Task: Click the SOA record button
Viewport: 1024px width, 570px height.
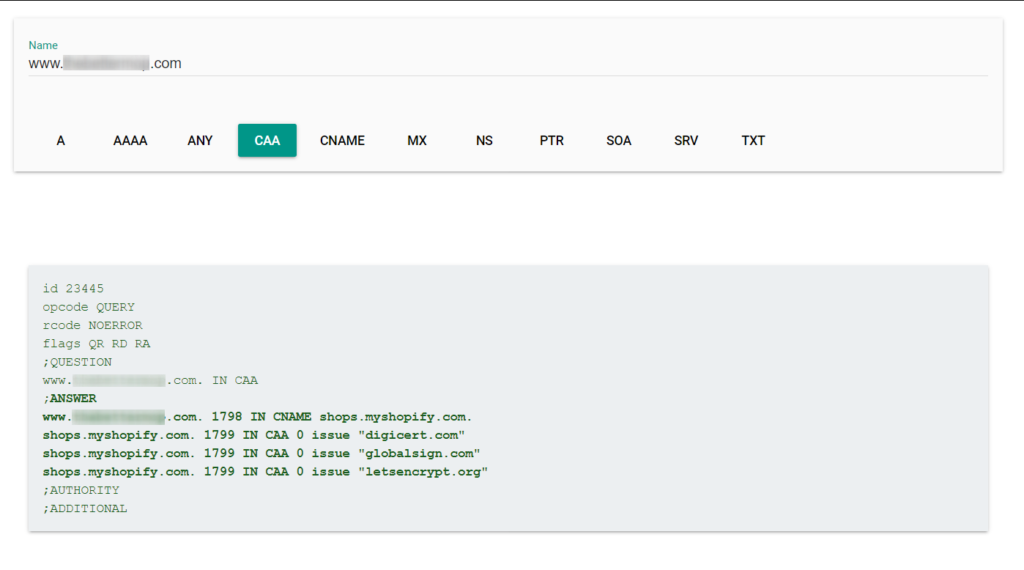Action: click(x=619, y=141)
